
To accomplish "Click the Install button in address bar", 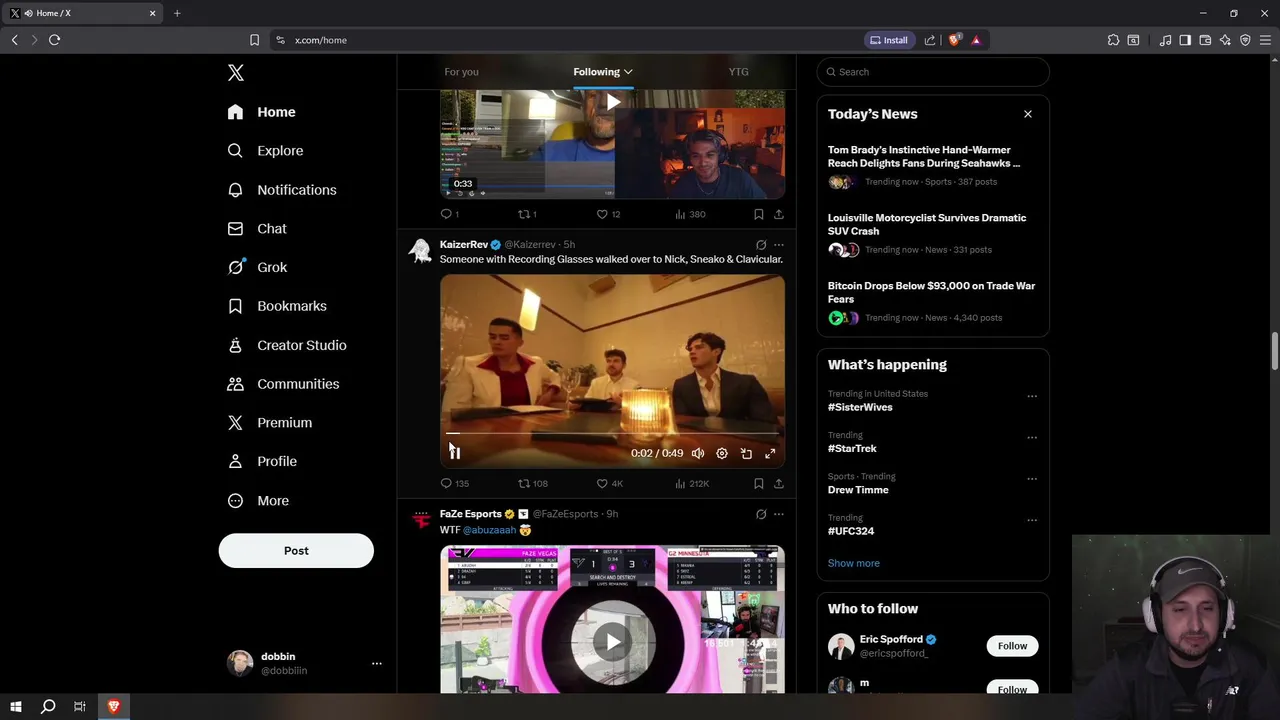I will 889,40.
